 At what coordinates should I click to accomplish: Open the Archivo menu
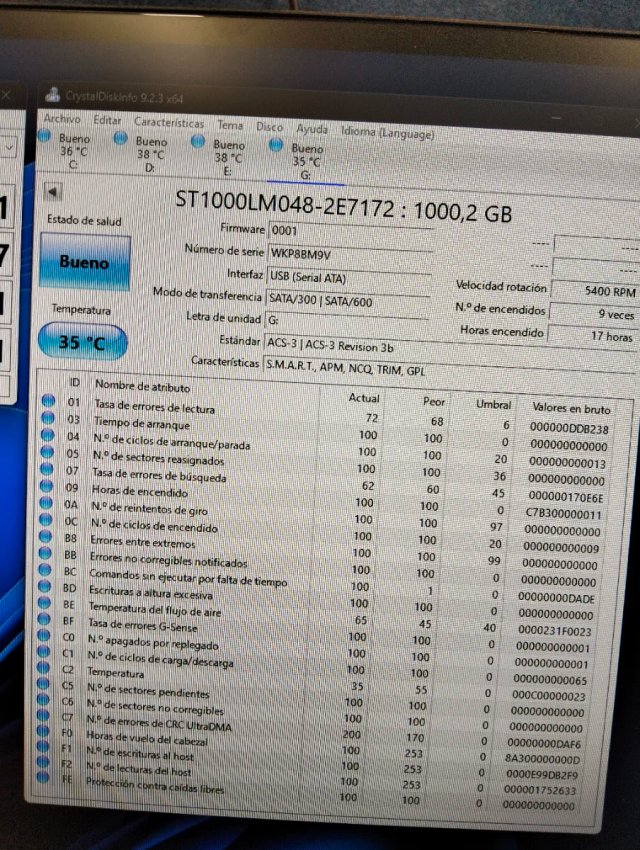[62, 119]
